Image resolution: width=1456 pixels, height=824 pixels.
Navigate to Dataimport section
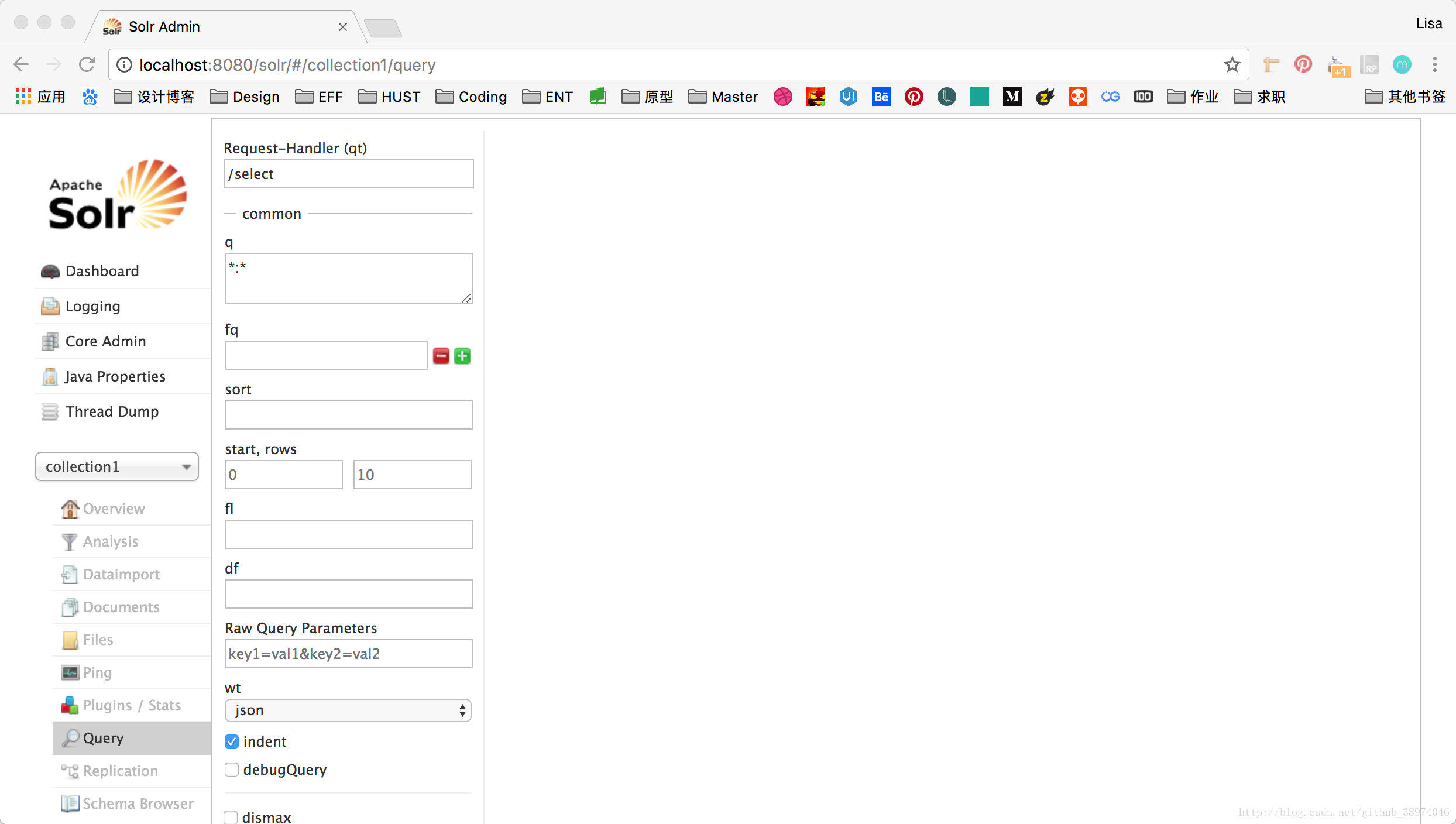121,573
